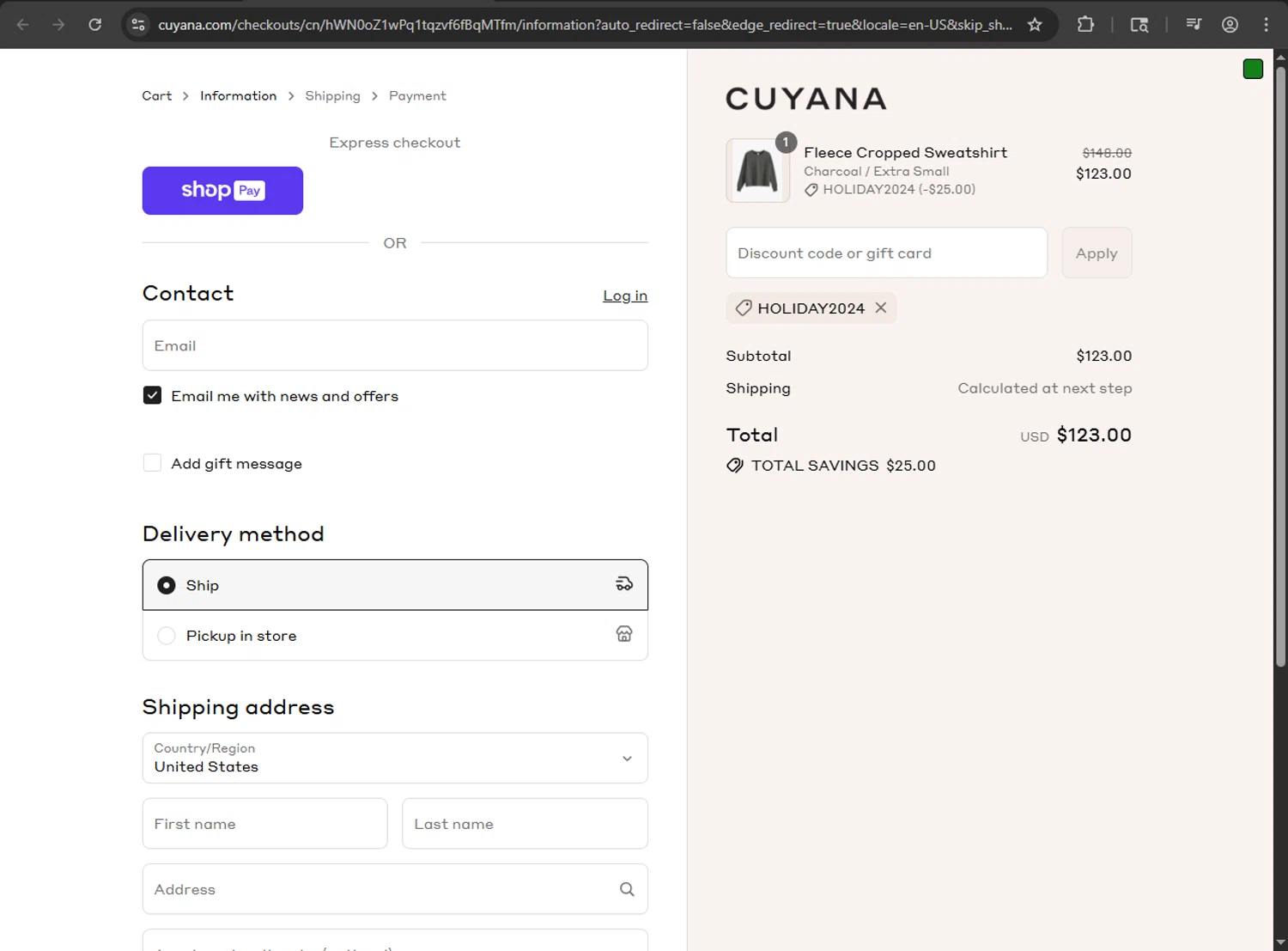Image resolution: width=1288 pixels, height=951 pixels.
Task: Open site information icon in address bar
Action: [138, 24]
